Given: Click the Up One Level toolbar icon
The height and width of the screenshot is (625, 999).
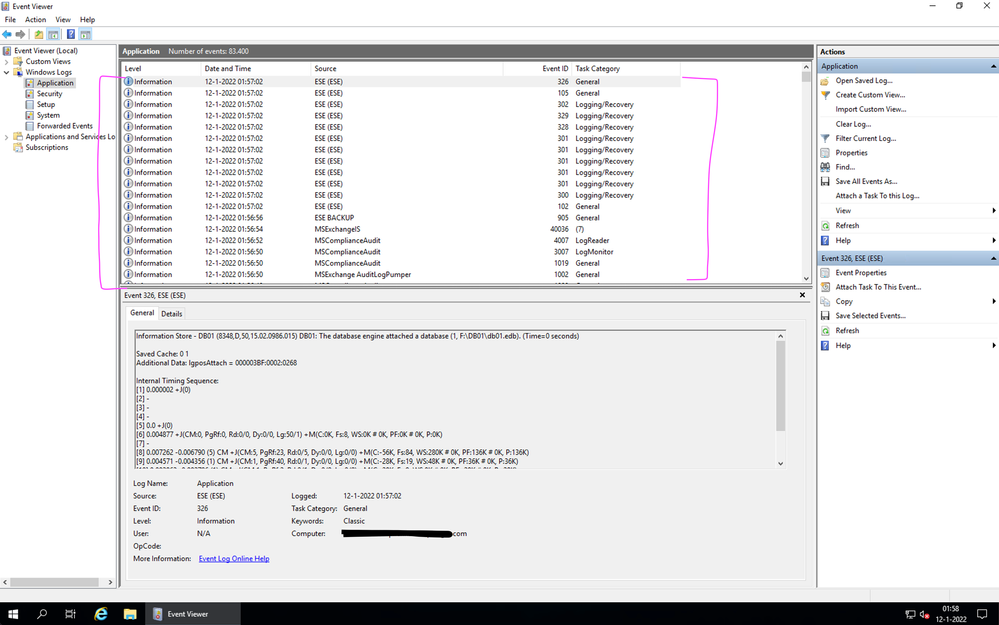Looking at the screenshot, I should click(x=39, y=34).
